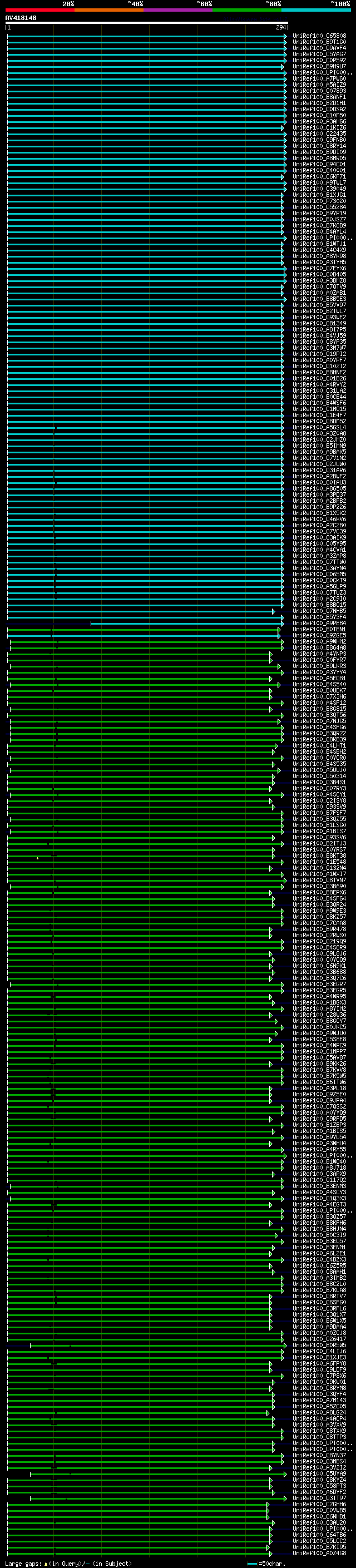Click the AV418148 query name label
Screen dimensions: 356x1568
(x=21, y=18)
